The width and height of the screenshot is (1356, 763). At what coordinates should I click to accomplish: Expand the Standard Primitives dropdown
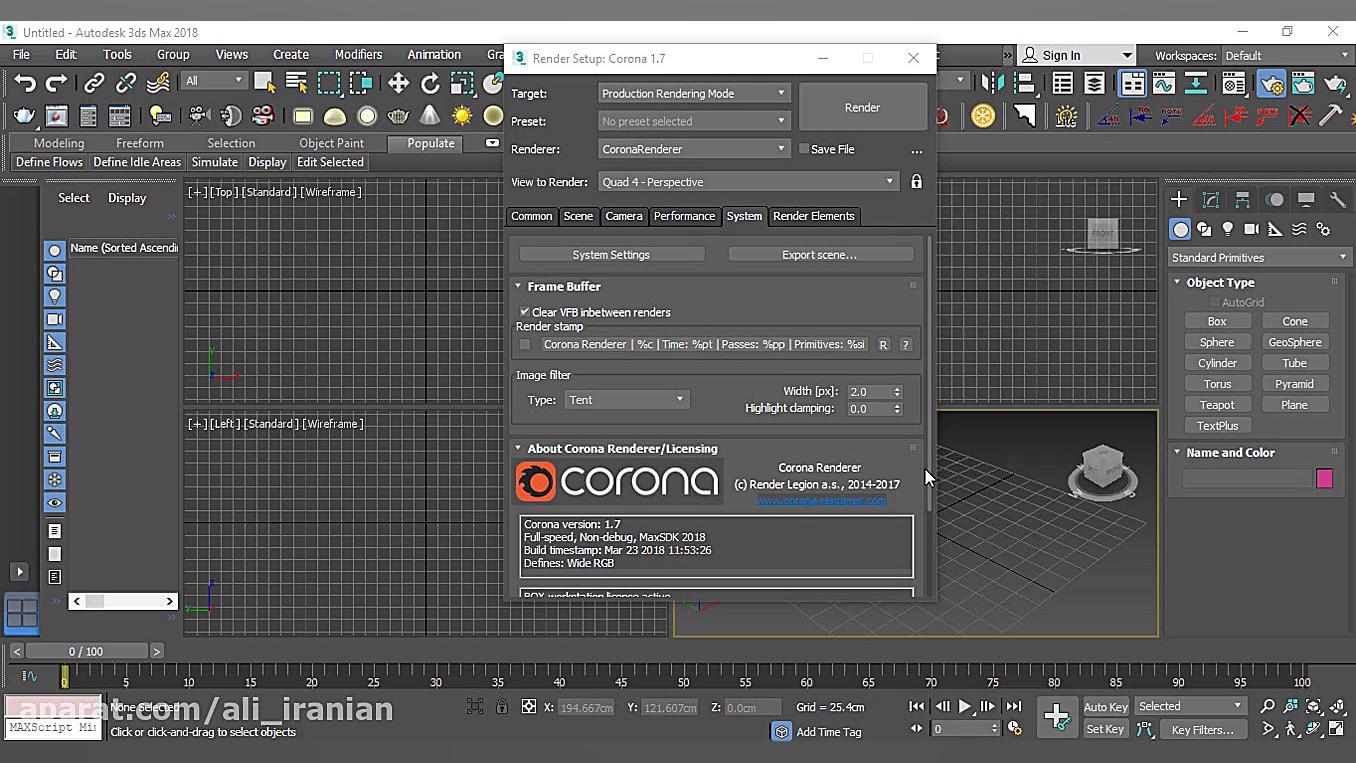1258,257
